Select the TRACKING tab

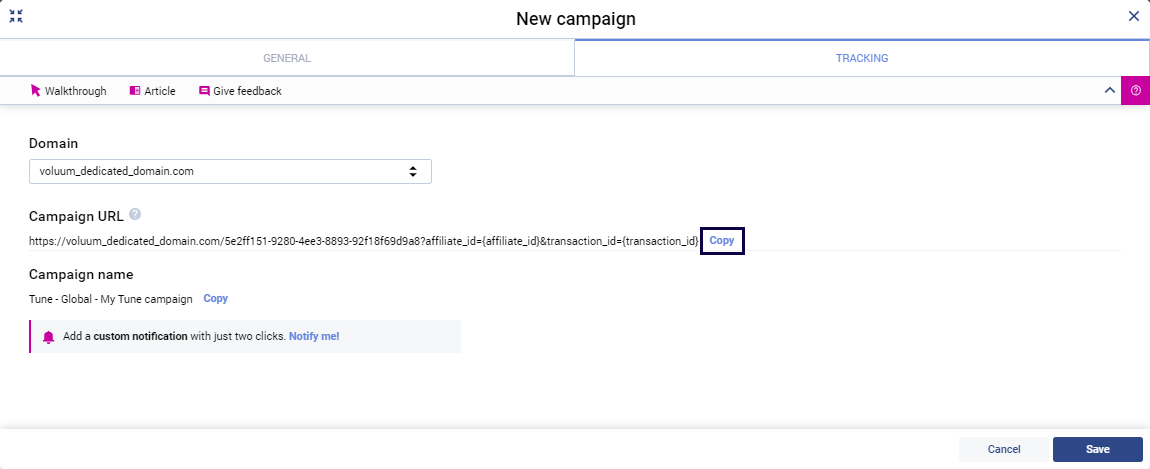(x=862, y=58)
